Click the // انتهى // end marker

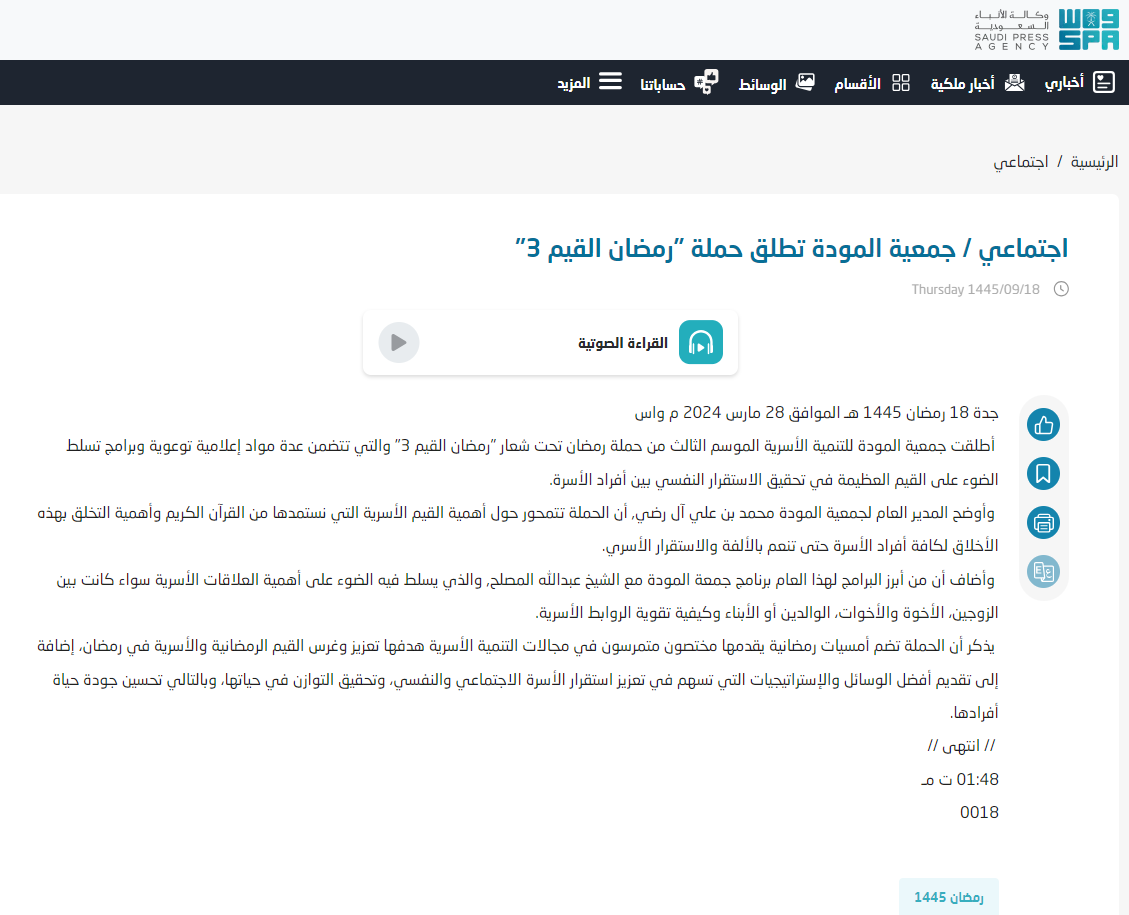tap(961, 746)
